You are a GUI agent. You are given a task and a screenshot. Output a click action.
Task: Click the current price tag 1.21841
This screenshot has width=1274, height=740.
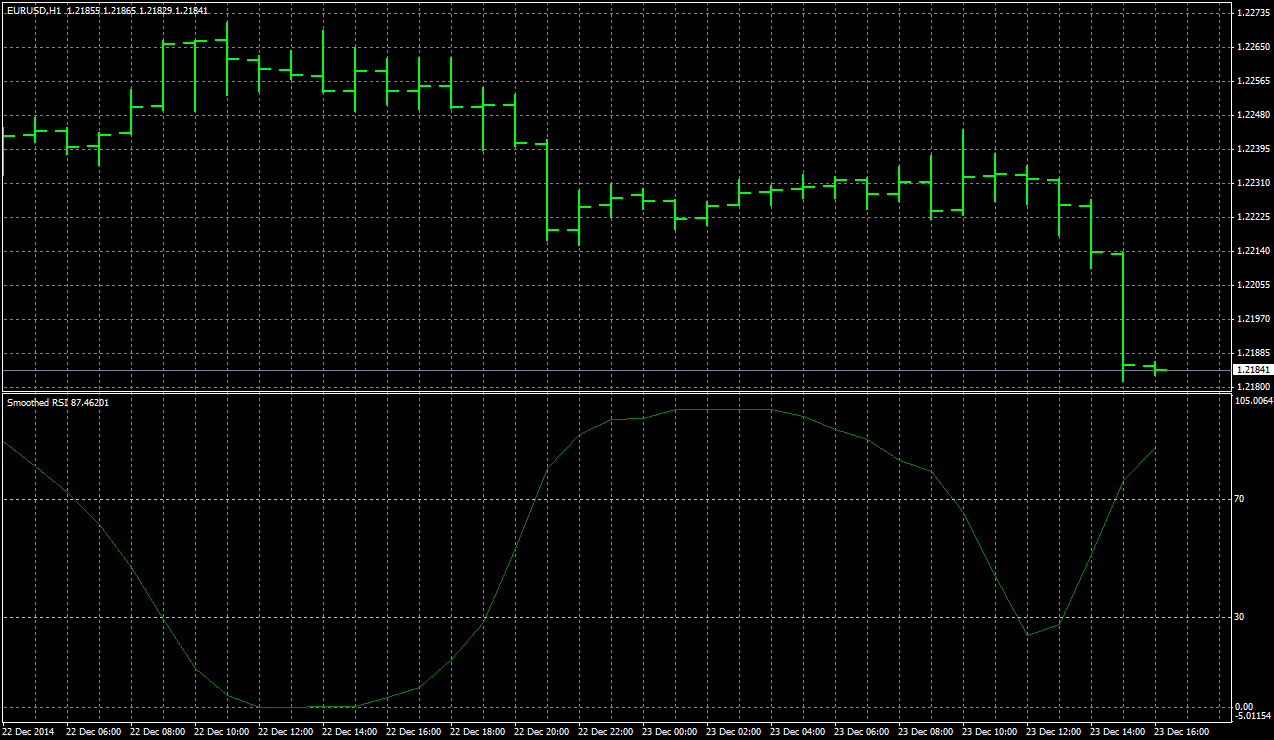[1252, 370]
